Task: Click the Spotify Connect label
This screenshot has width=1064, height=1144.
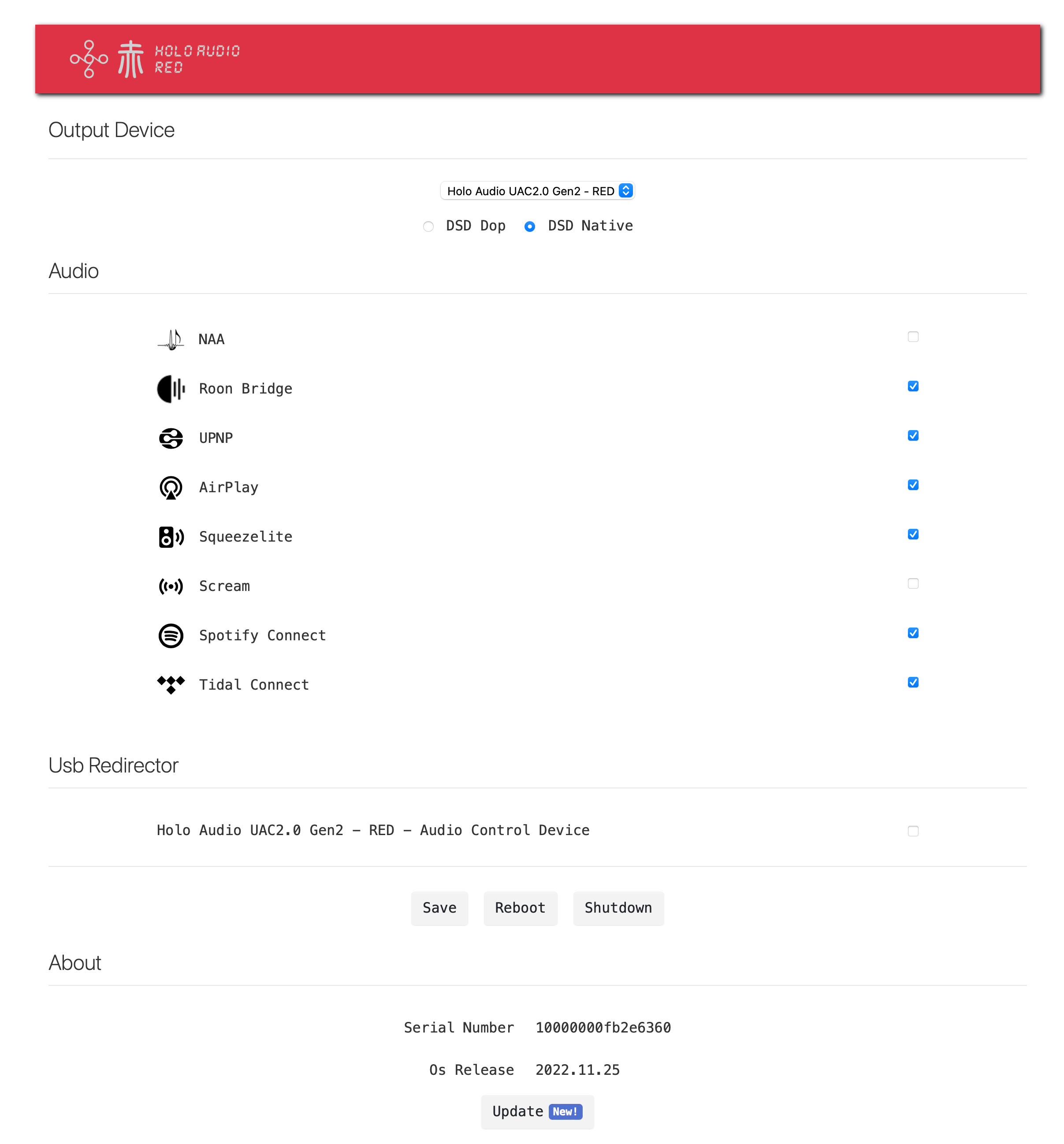Action: (x=262, y=636)
